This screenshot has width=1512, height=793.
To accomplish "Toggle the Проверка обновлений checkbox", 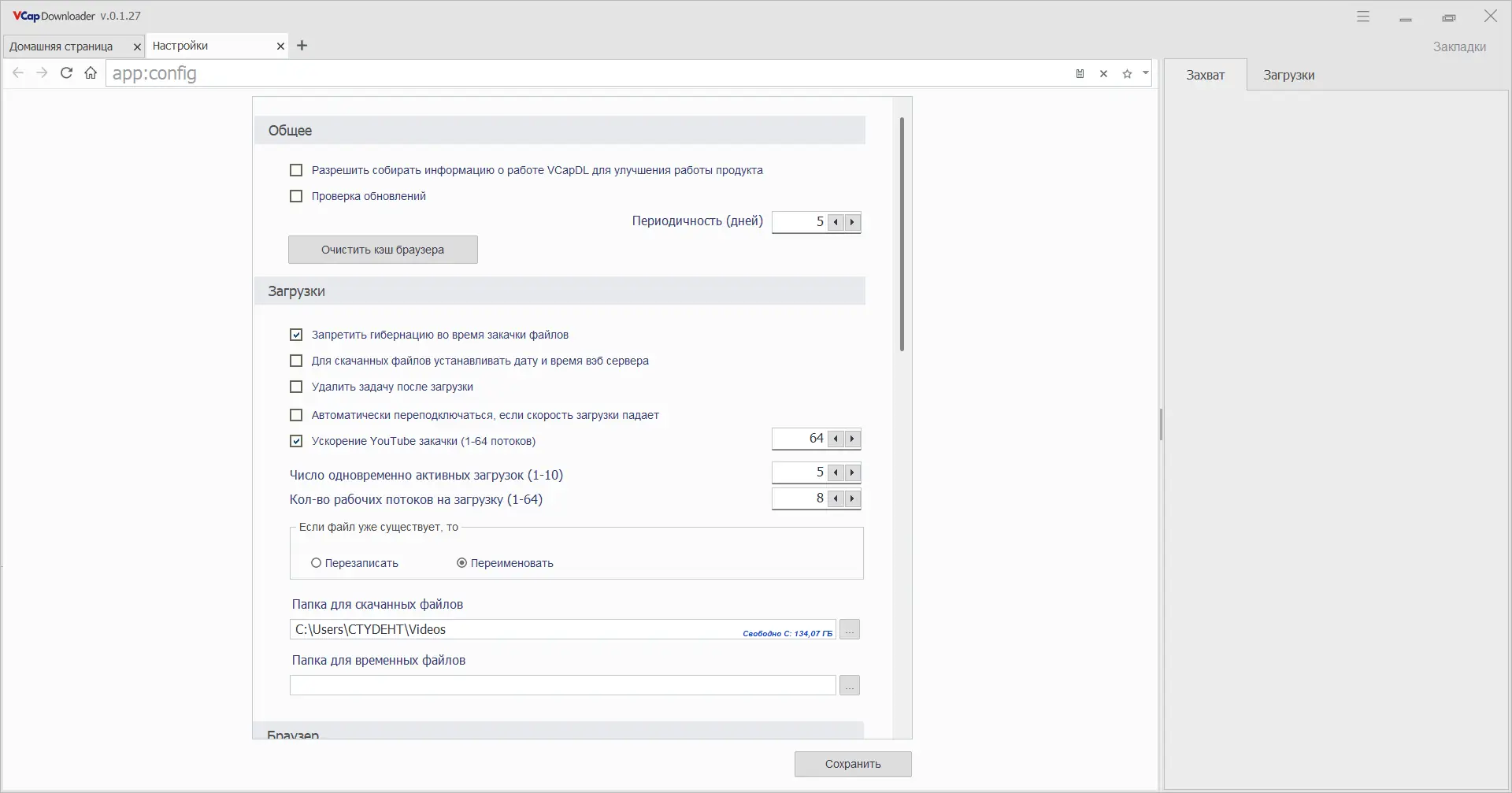I will pyautogui.click(x=296, y=196).
